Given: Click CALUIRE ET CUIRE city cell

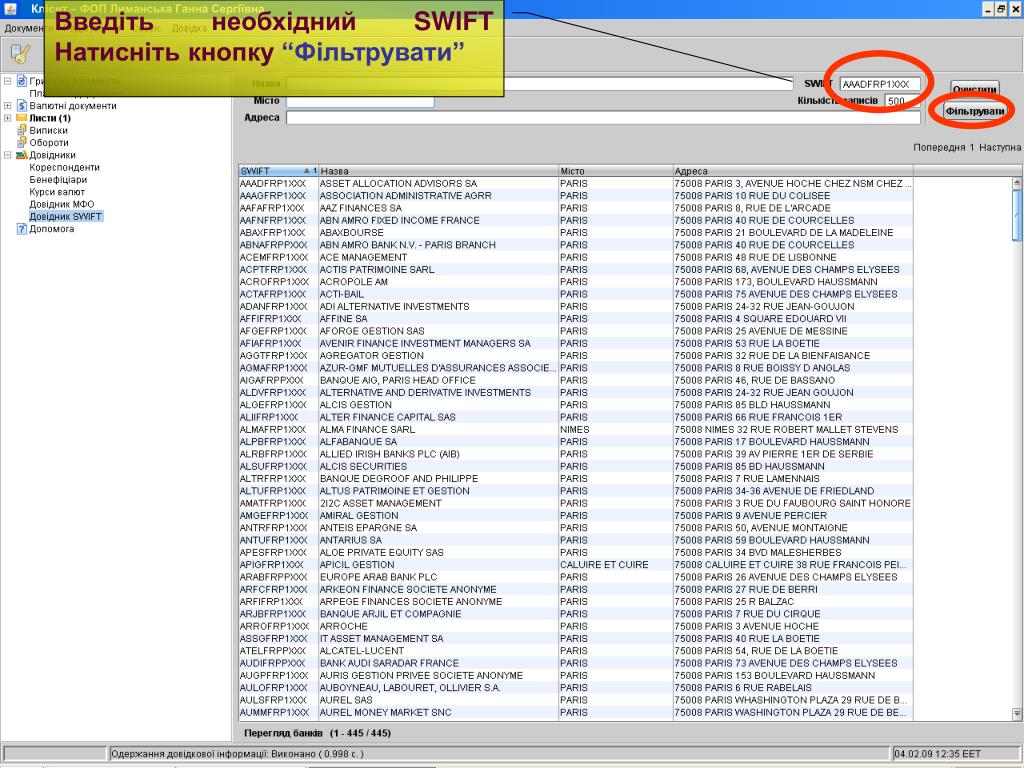Looking at the screenshot, I should [x=615, y=565].
